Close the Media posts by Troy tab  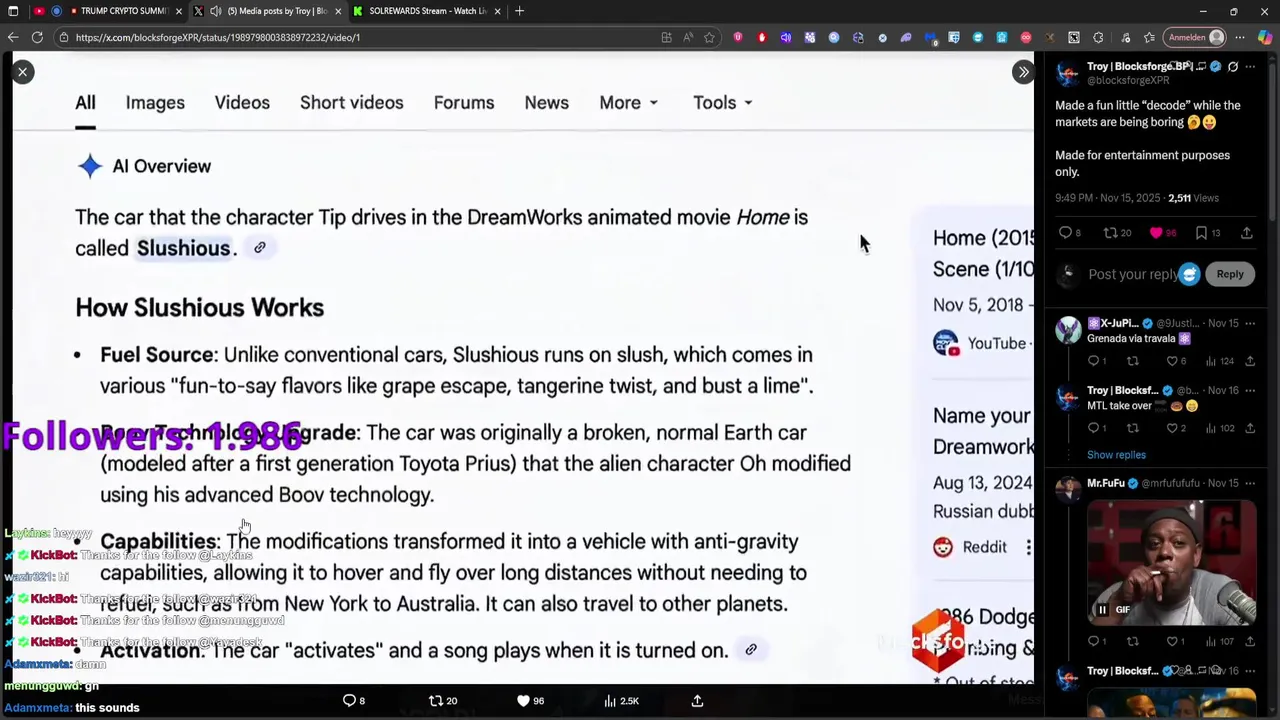tap(337, 11)
